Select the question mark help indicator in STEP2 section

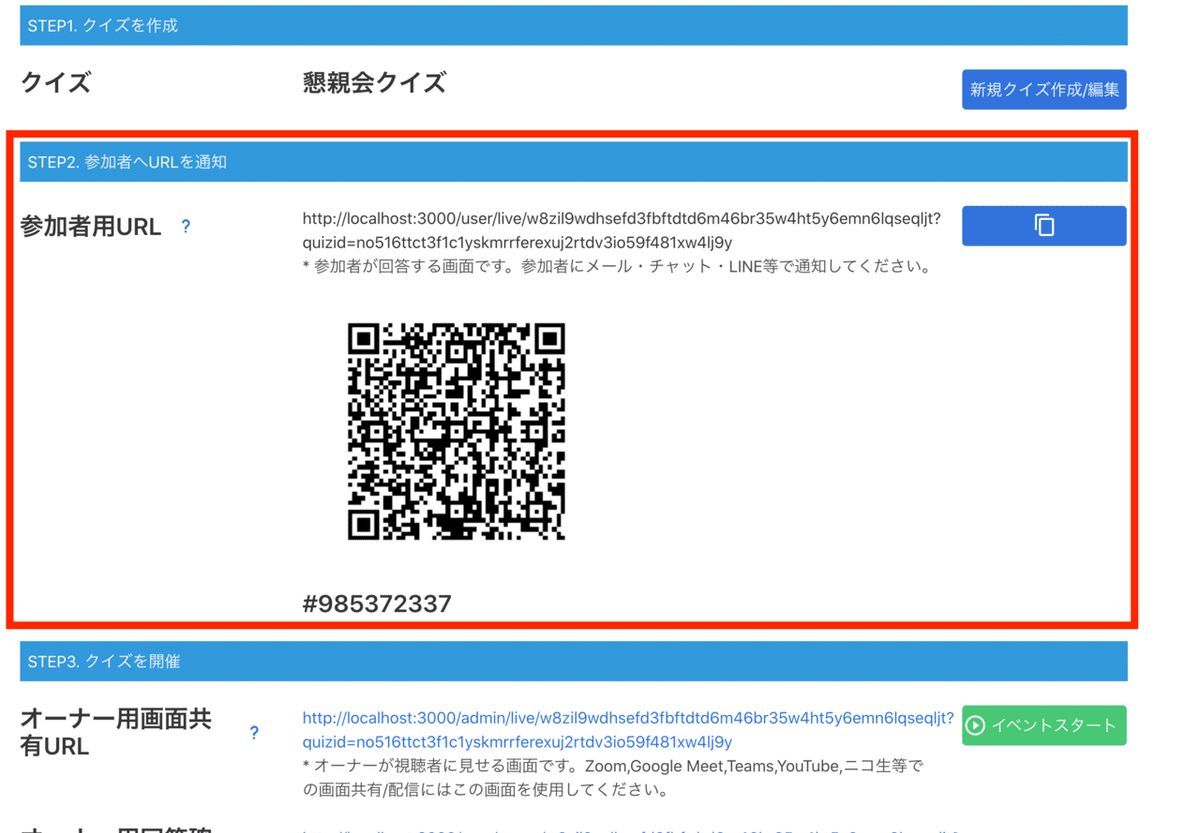[x=185, y=227]
